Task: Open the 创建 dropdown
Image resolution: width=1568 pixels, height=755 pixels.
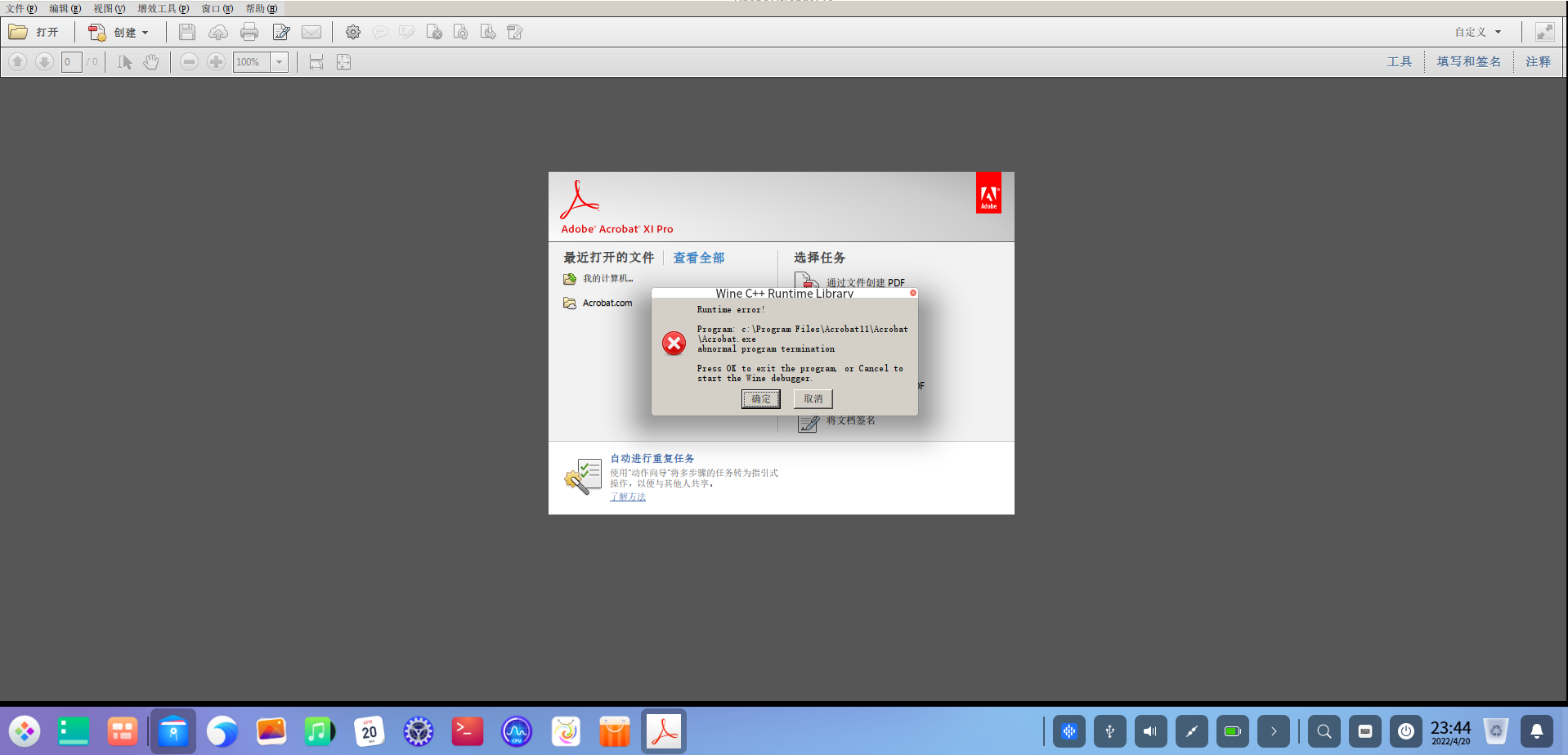Action: point(127,32)
